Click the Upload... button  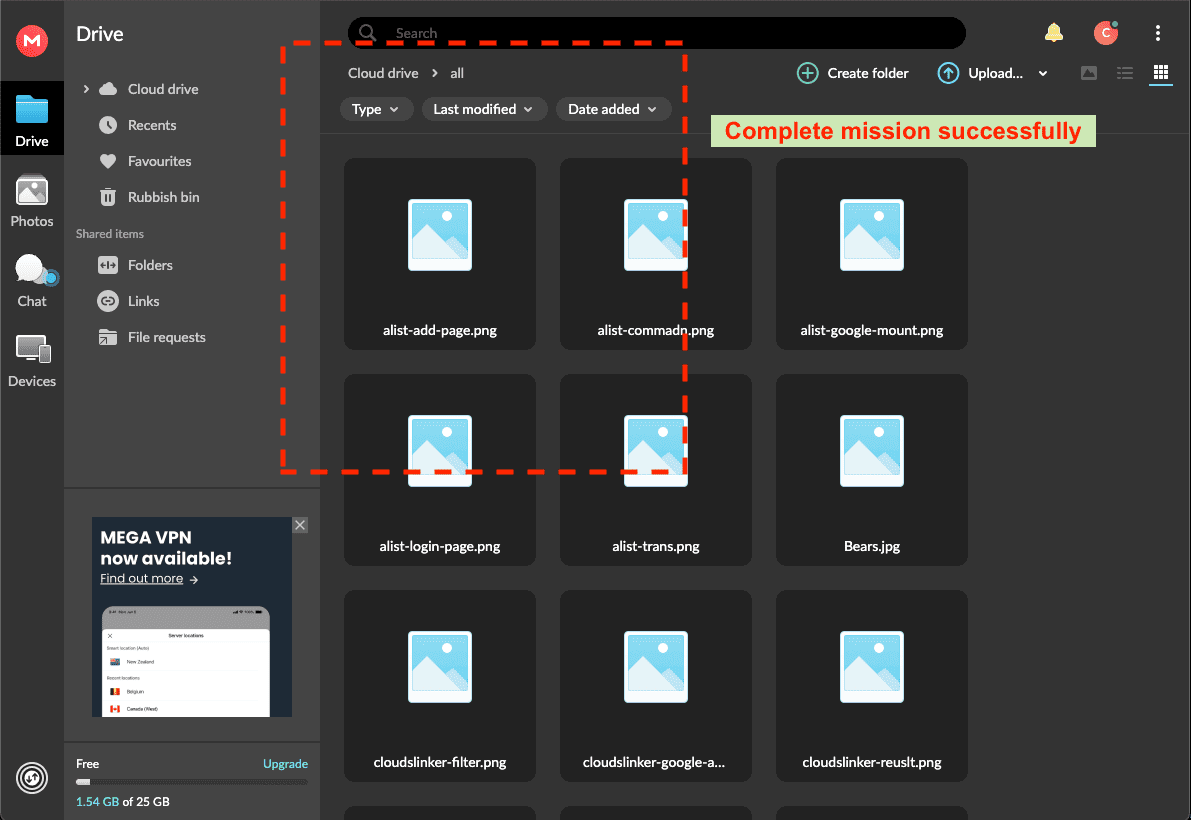(x=981, y=73)
